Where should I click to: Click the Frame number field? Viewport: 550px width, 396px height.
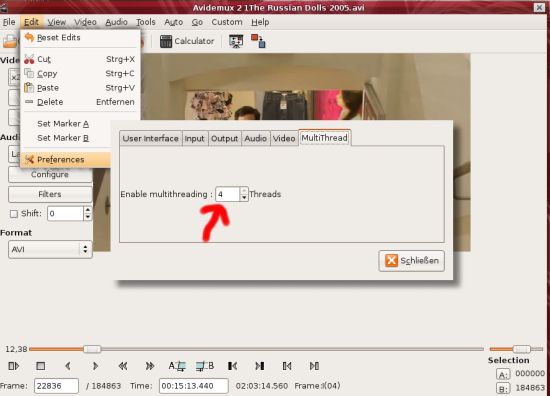pos(56,386)
